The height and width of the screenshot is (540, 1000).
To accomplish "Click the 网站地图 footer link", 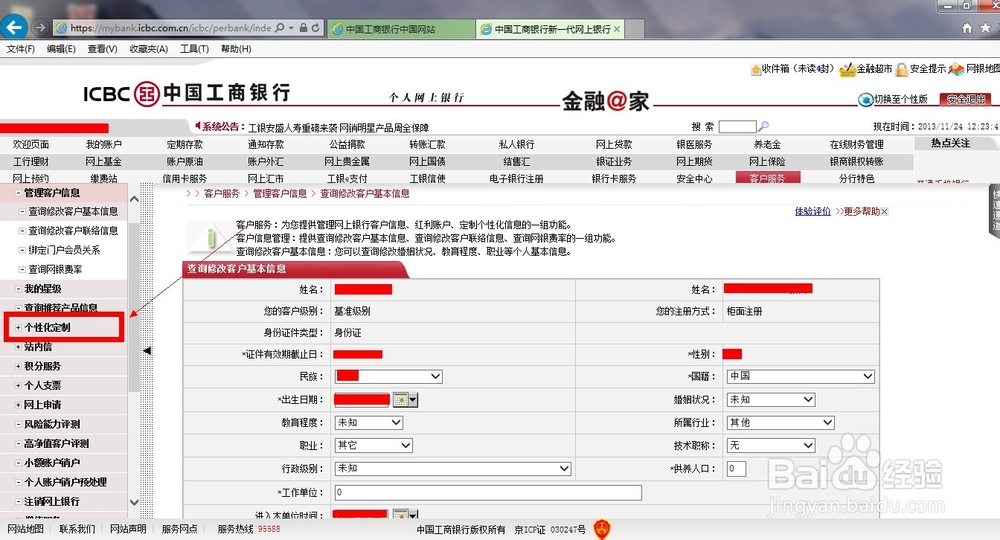I will [26, 529].
